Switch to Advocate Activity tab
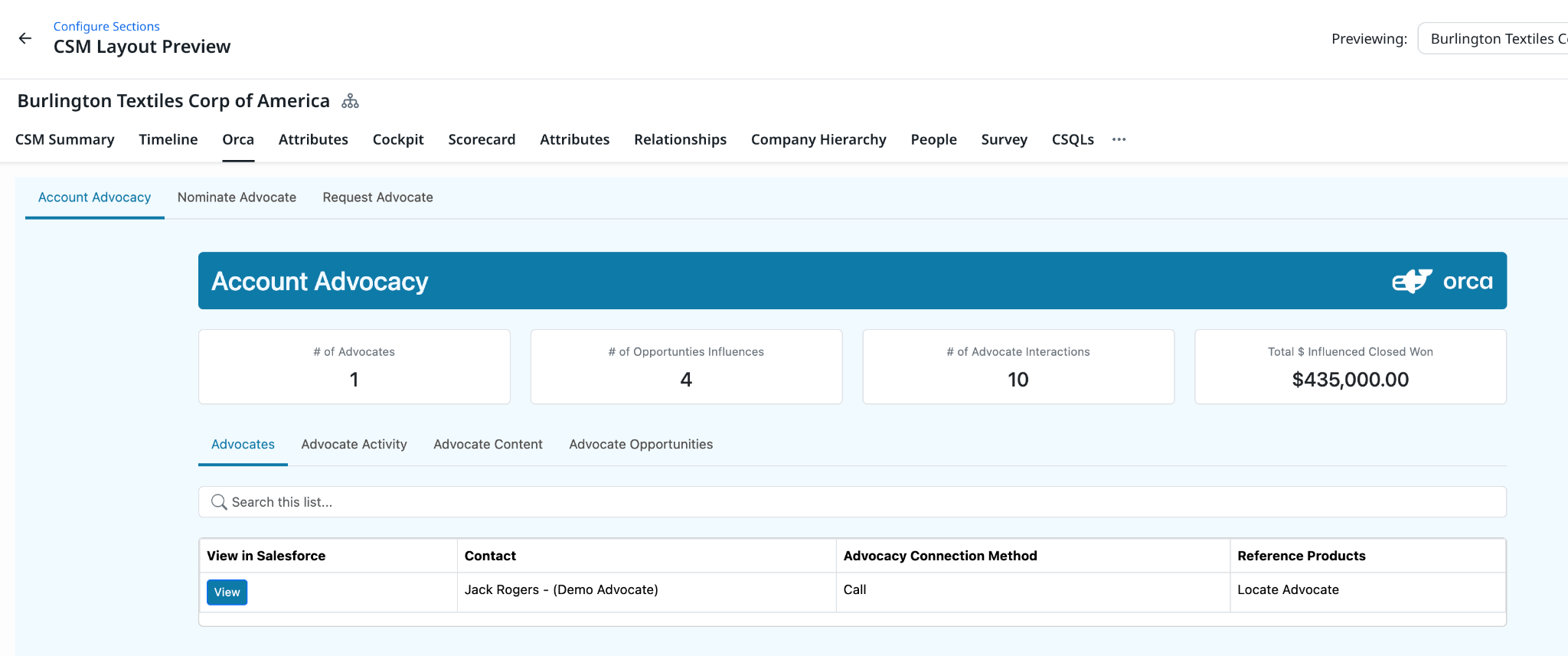The height and width of the screenshot is (656, 1568). (354, 445)
